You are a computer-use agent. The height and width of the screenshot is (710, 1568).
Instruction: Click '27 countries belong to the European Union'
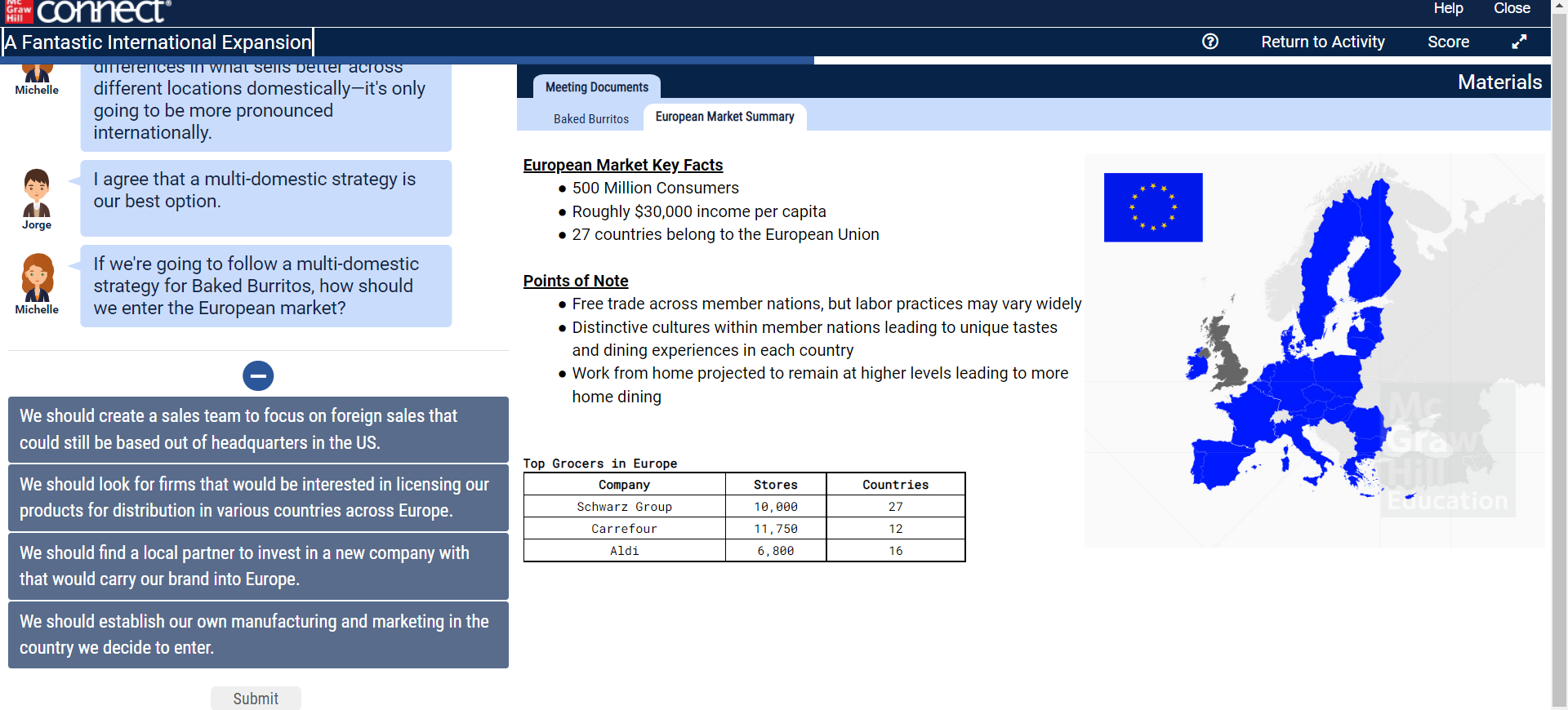[725, 235]
